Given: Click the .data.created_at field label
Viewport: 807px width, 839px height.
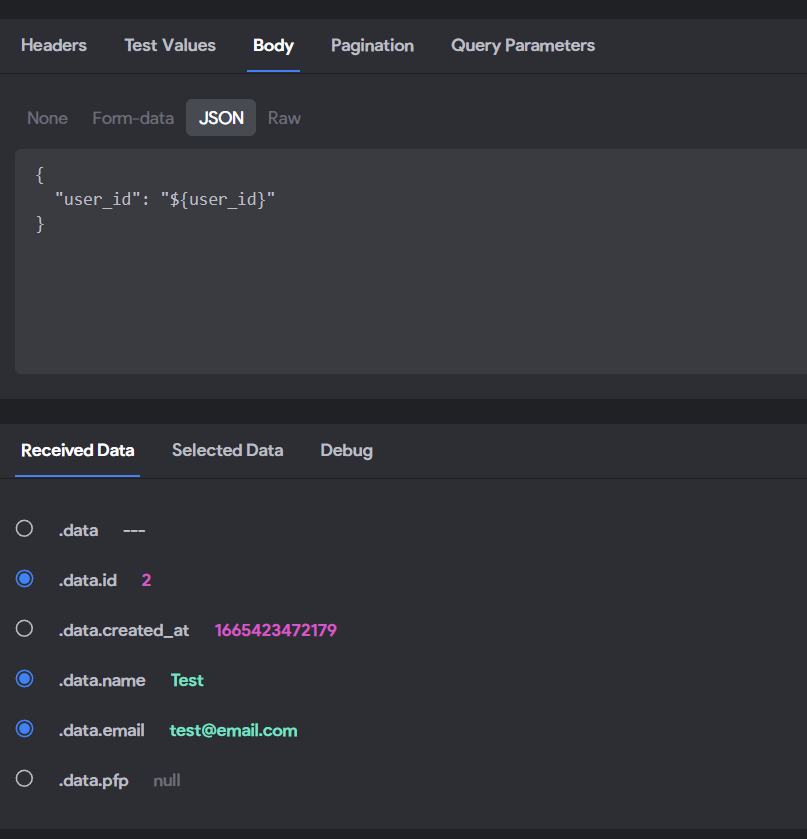Looking at the screenshot, I should (124, 630).
